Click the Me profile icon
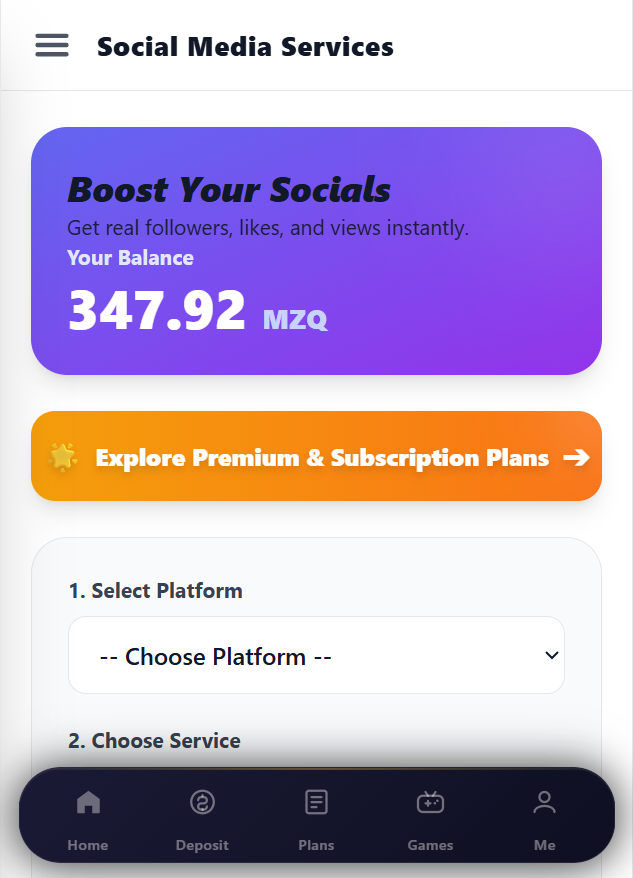This screenshot has width=633, height=878. 544,802
